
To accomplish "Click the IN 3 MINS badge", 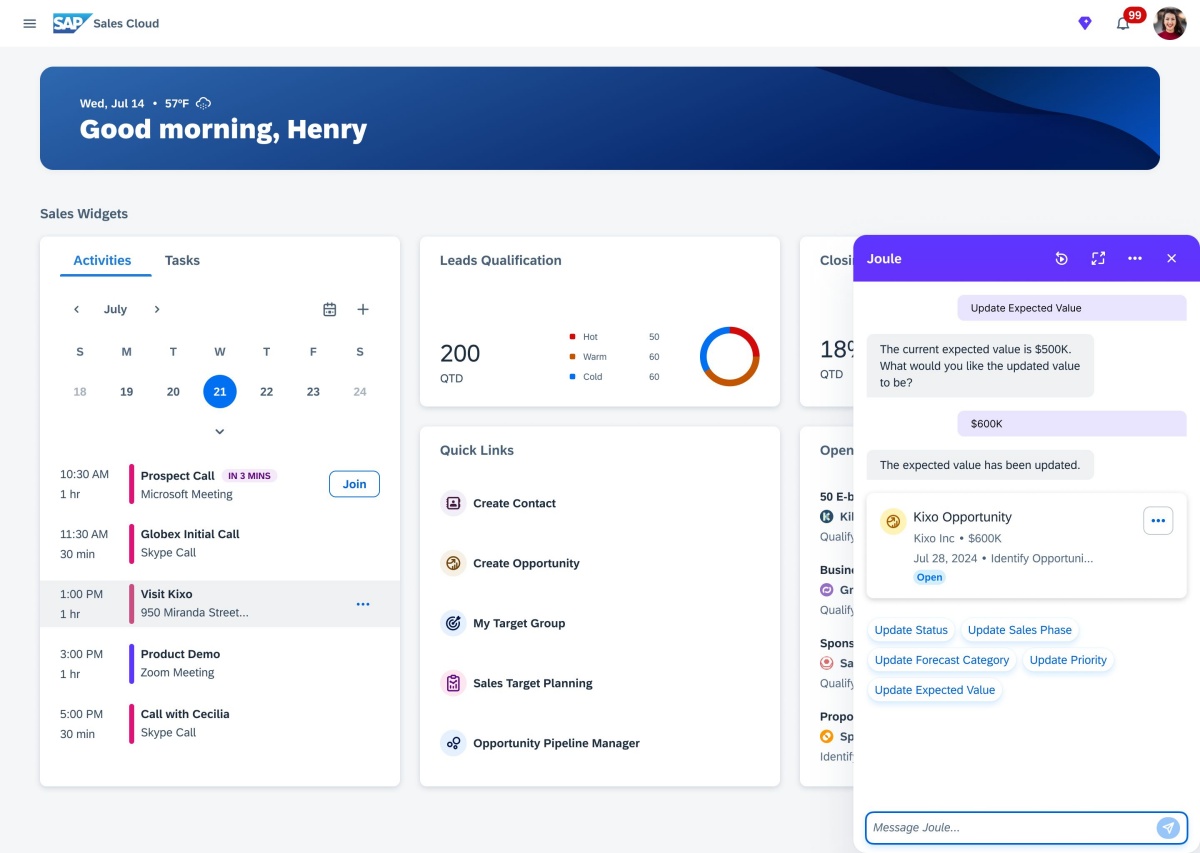I will (249, 476).
